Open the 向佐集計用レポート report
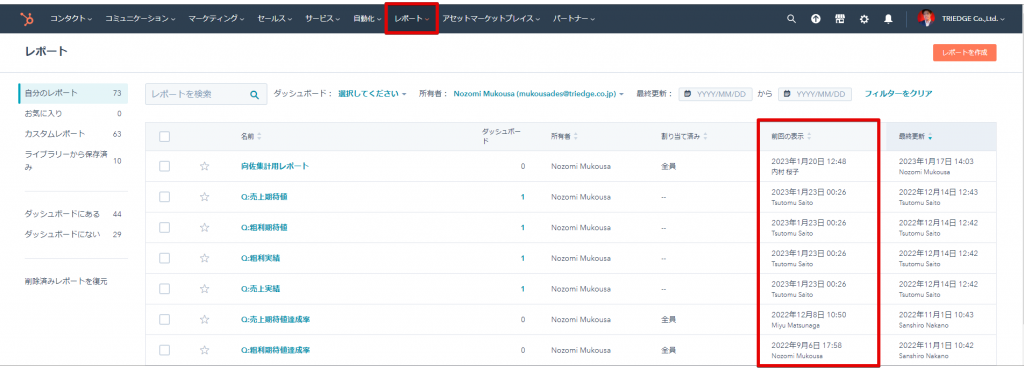This screenshot has width=1024, height=370. click(274, 166)
